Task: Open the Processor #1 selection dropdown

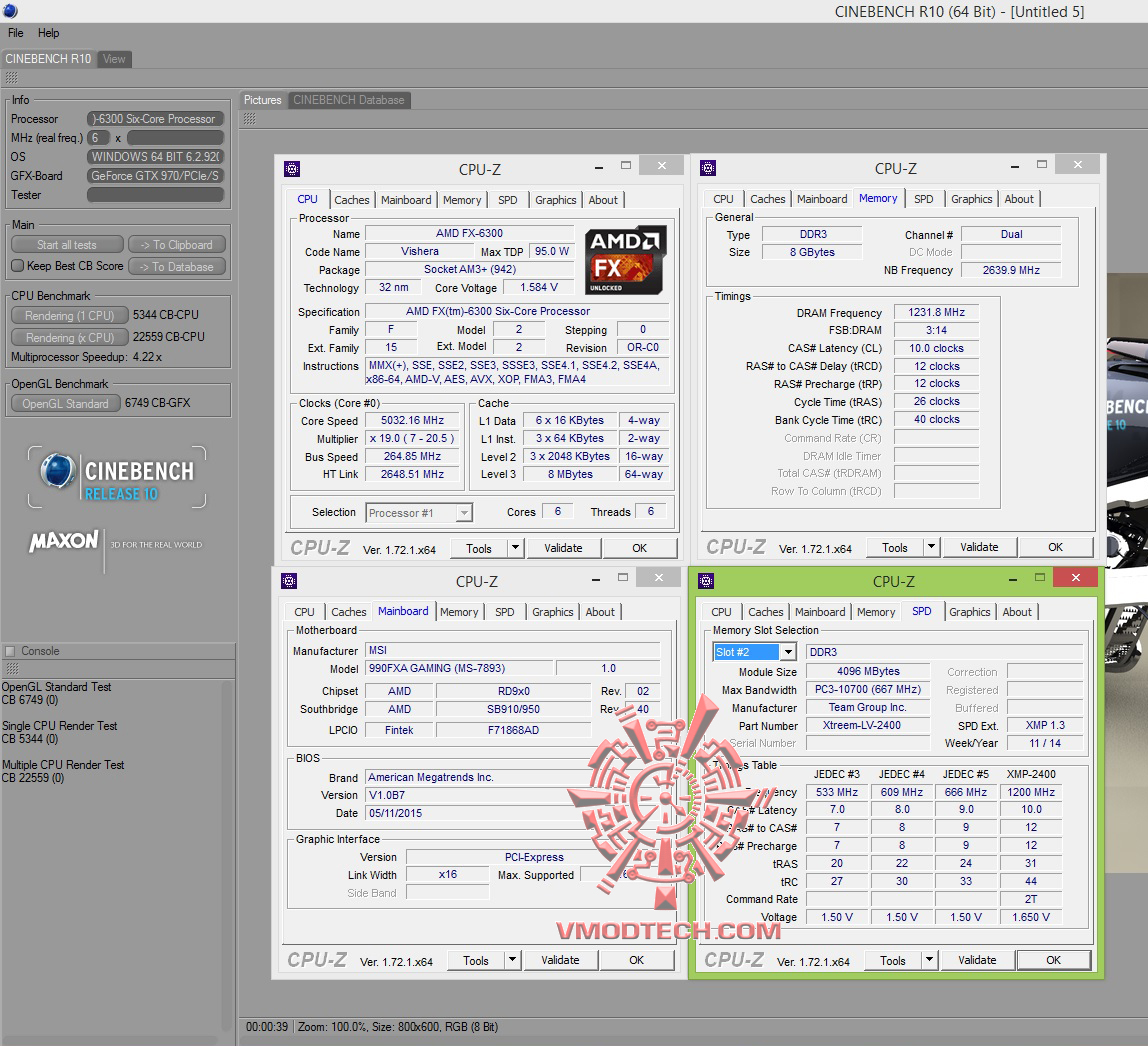Action: (464, 512)
